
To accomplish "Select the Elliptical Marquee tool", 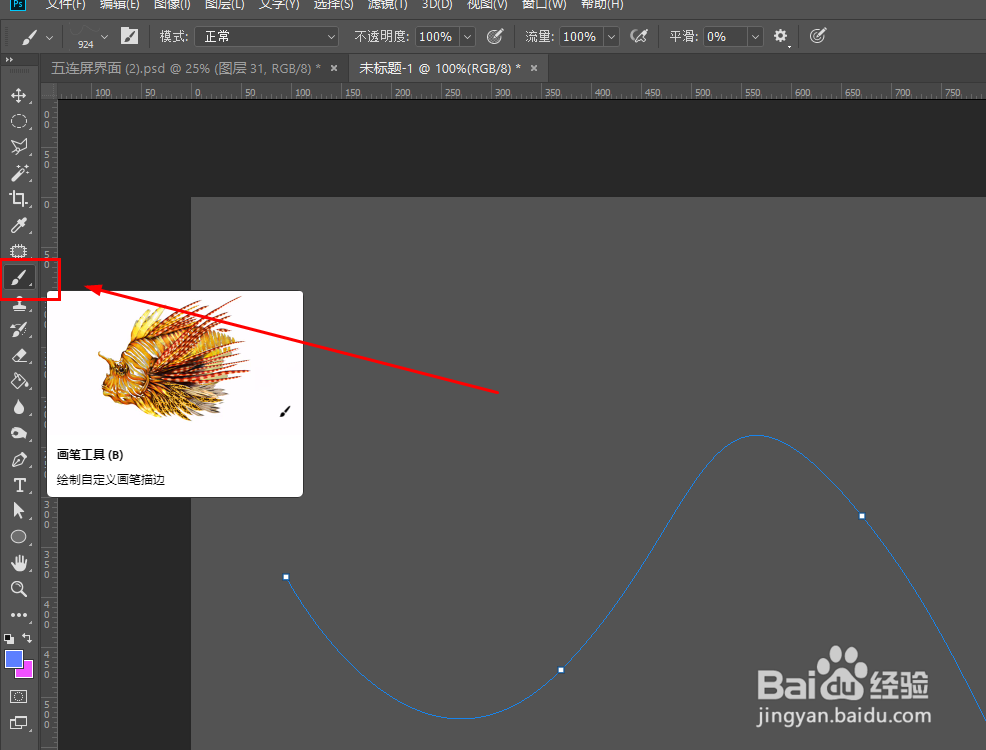I will click(x=19, y=121).
